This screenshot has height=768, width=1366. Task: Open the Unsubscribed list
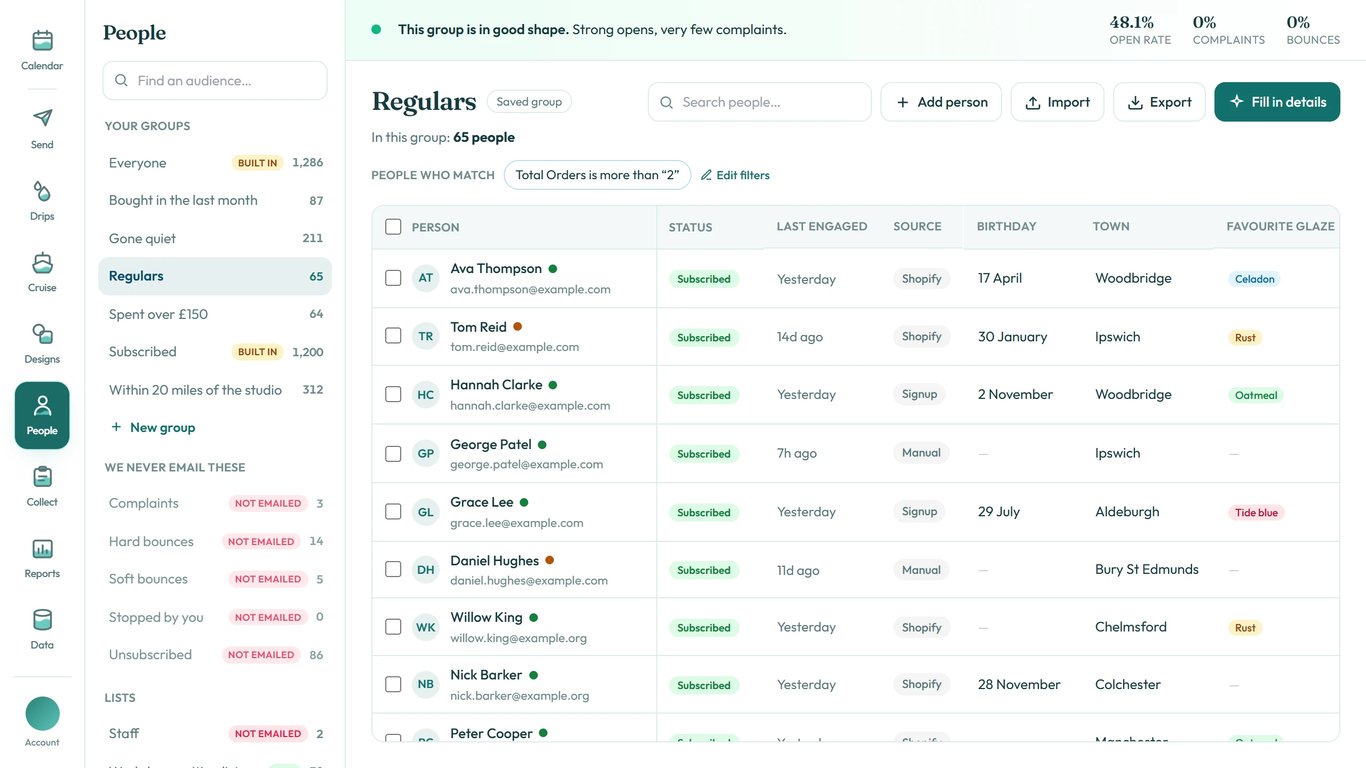[x=215, y=655]
